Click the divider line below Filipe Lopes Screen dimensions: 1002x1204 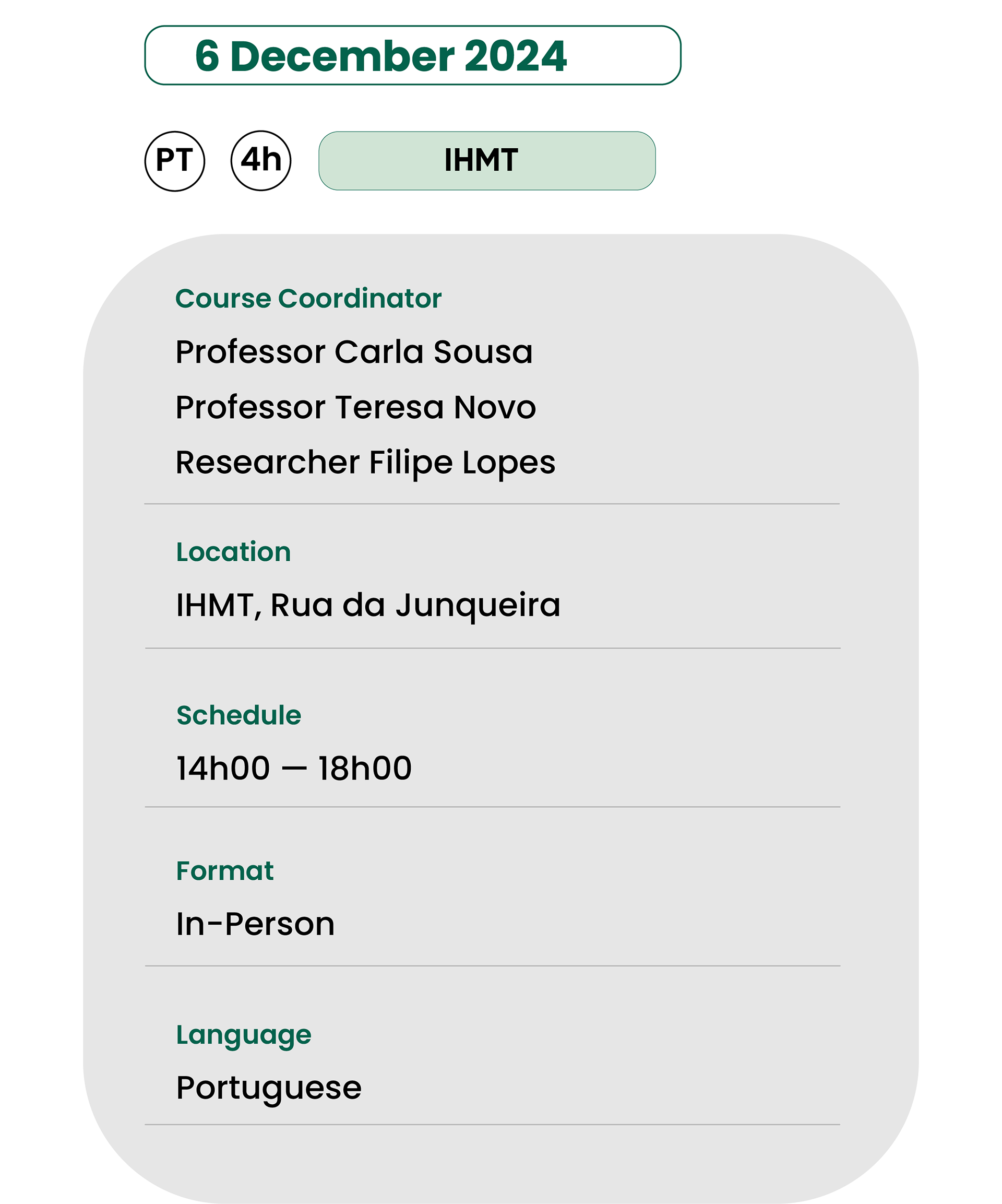coord(492,504)
